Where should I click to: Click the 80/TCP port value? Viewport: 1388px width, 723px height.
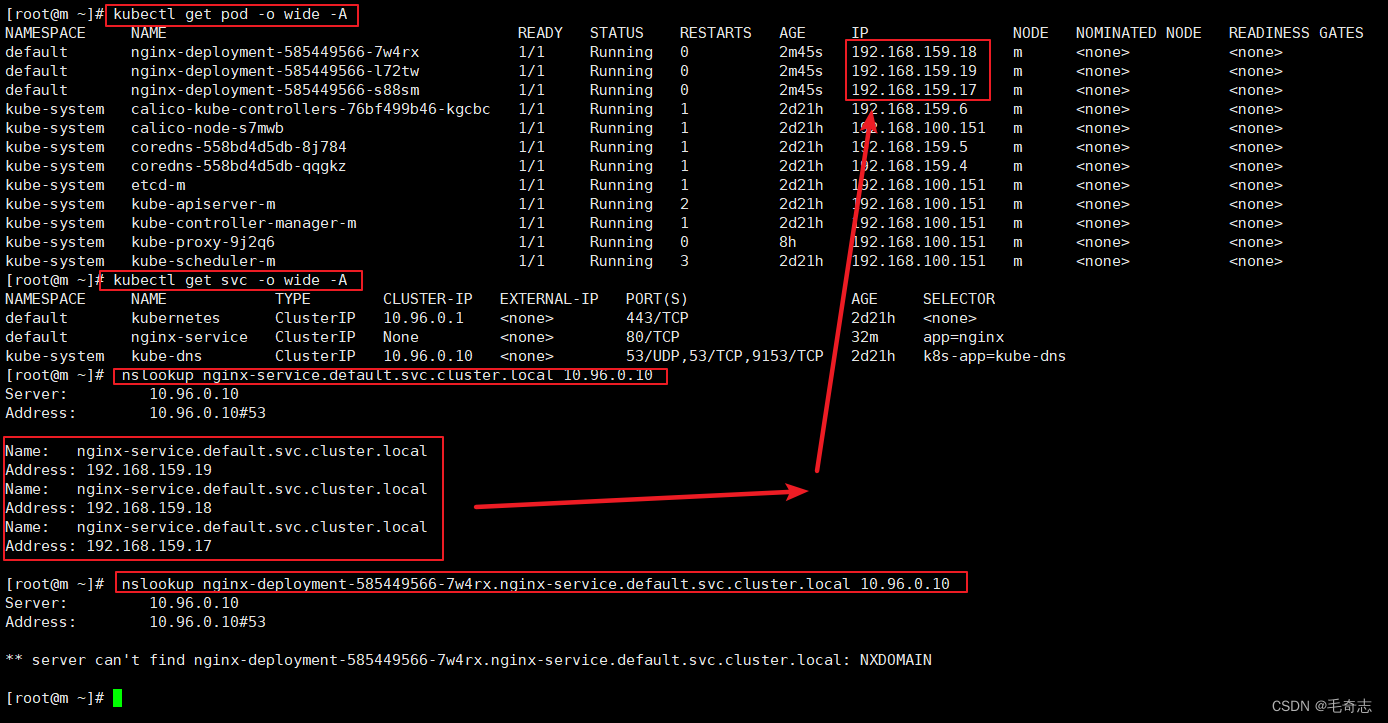point(653,337)
